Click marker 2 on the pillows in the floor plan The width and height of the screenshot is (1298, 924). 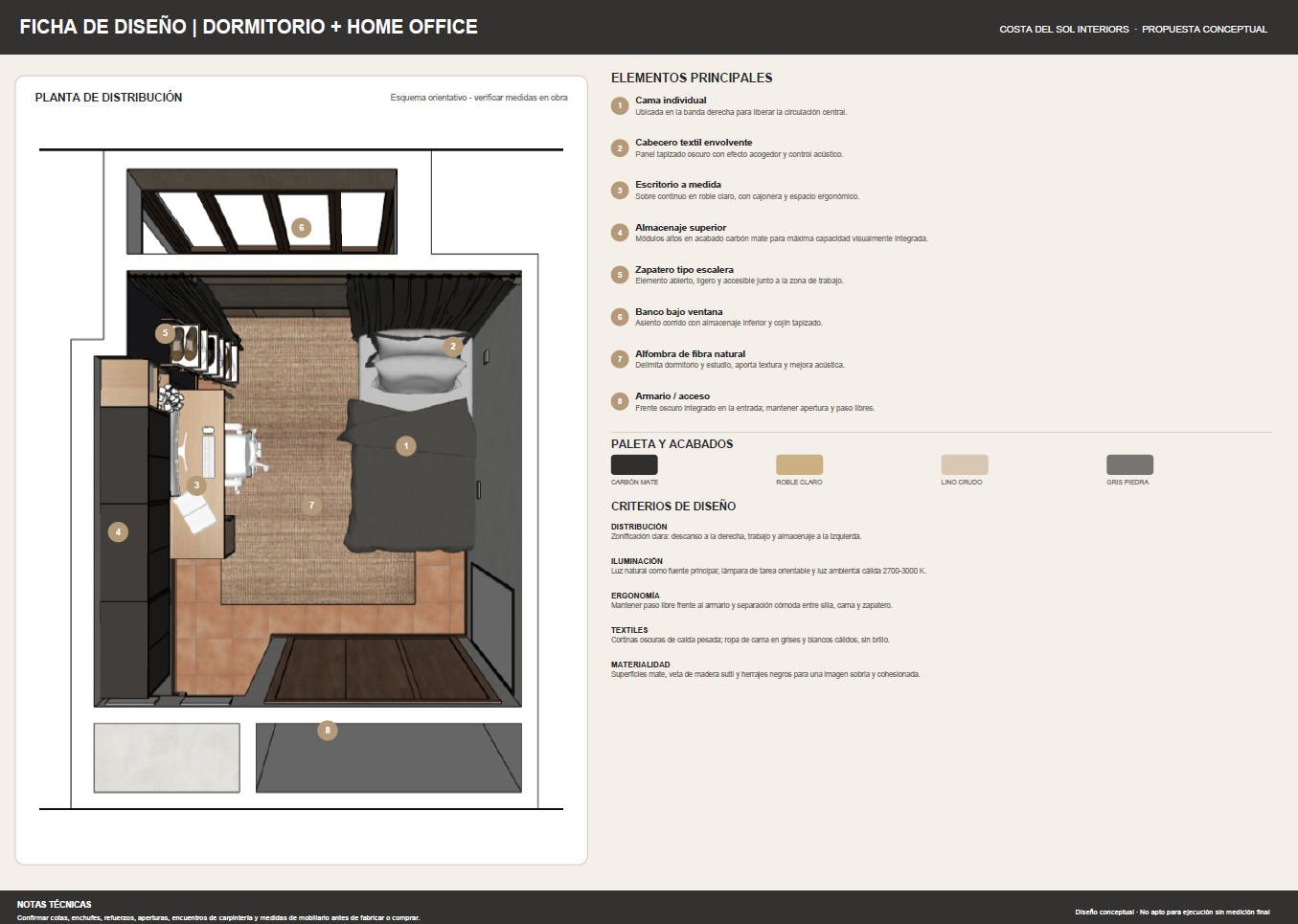[453, 347]
